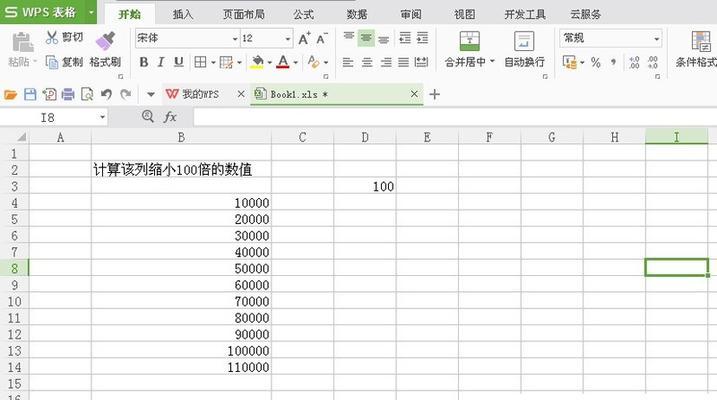Screen dimensions: 717x400
Task: Click the print preview icon
Action: 87,95
